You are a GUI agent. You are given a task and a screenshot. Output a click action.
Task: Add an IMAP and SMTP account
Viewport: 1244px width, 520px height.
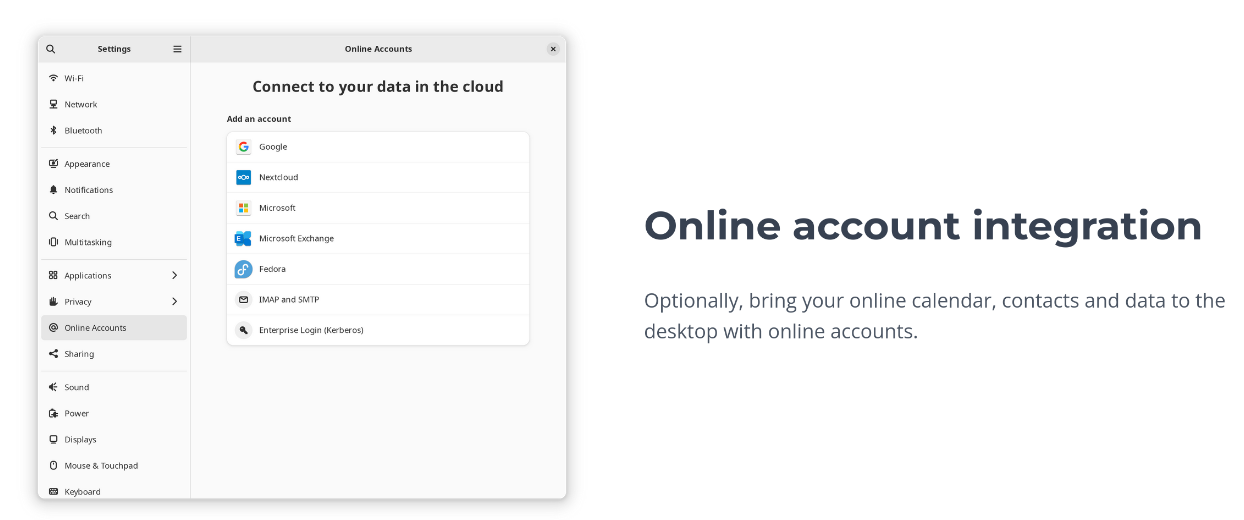(378, 299)
